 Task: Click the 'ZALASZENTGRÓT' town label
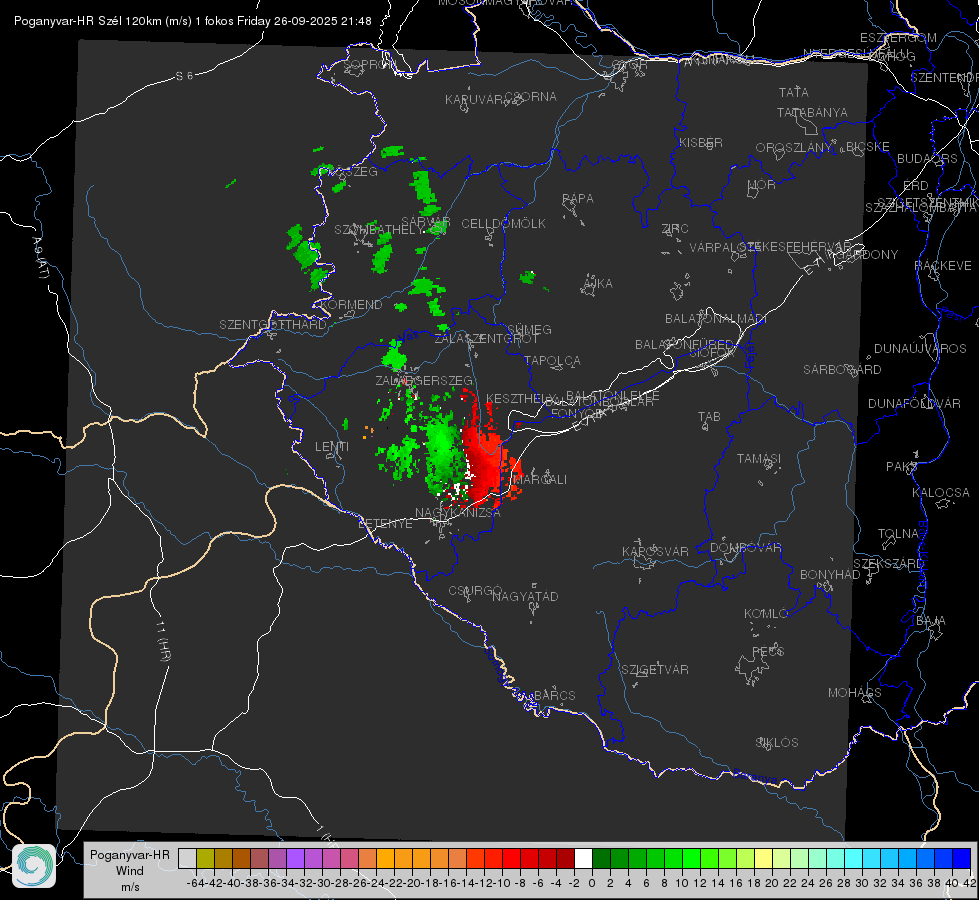tap(486, 339)
